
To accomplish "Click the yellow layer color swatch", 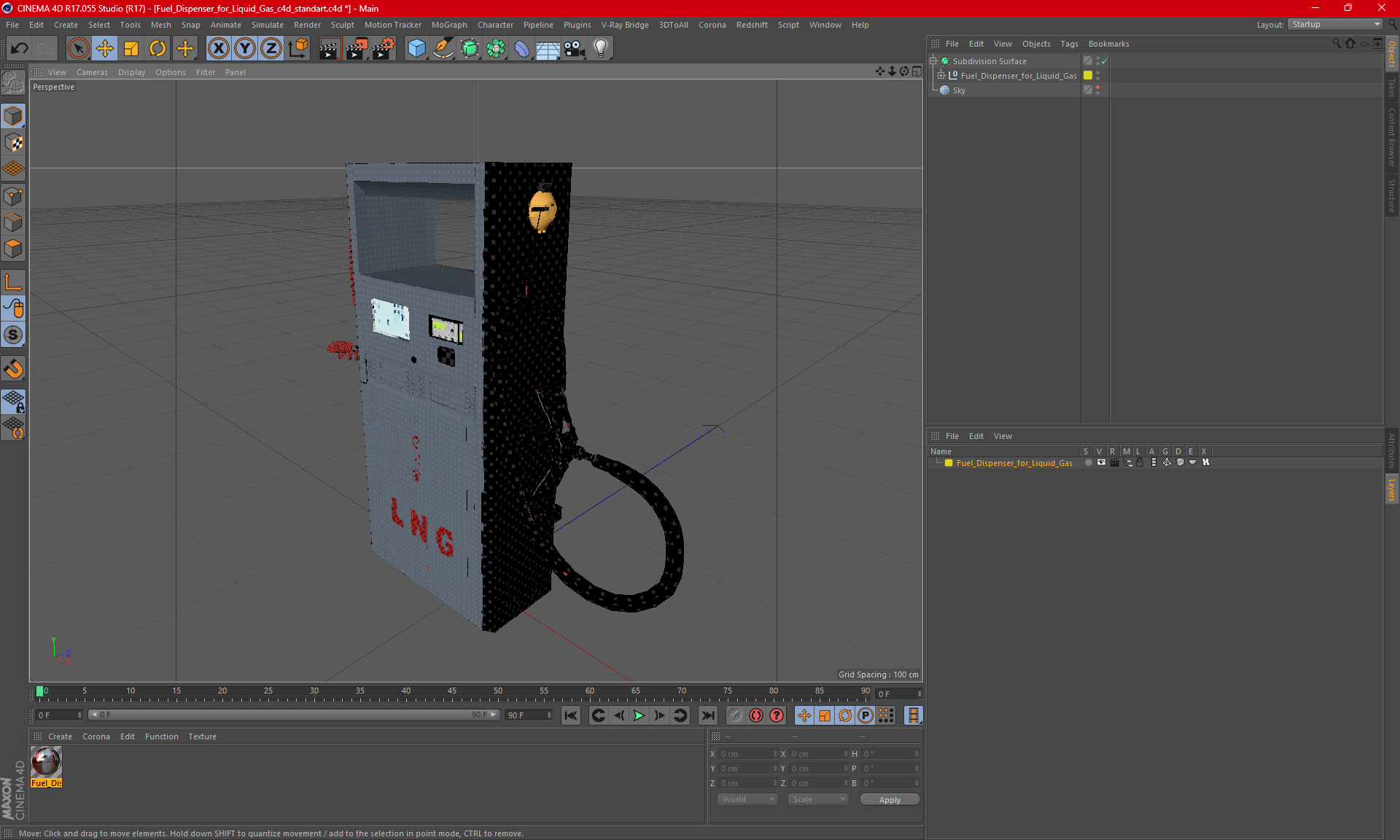I will pyautogui.click(x=949, y=463).
